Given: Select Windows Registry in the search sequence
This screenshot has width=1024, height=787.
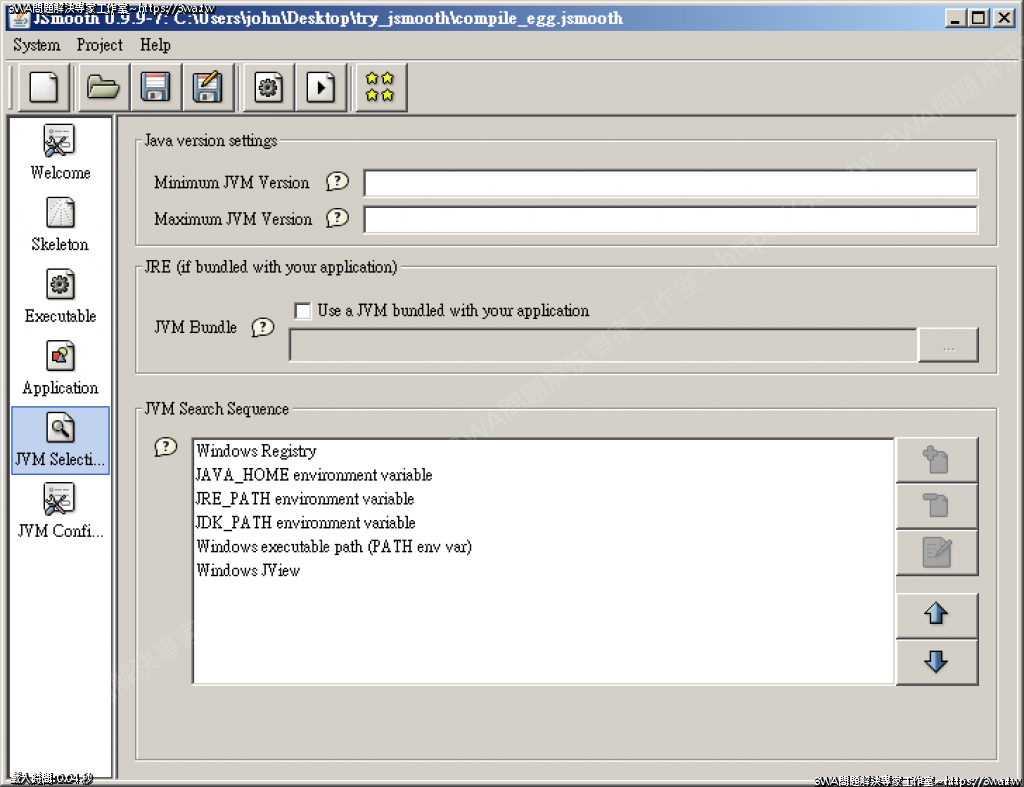Looking at the screenshot, I should 256,451.
